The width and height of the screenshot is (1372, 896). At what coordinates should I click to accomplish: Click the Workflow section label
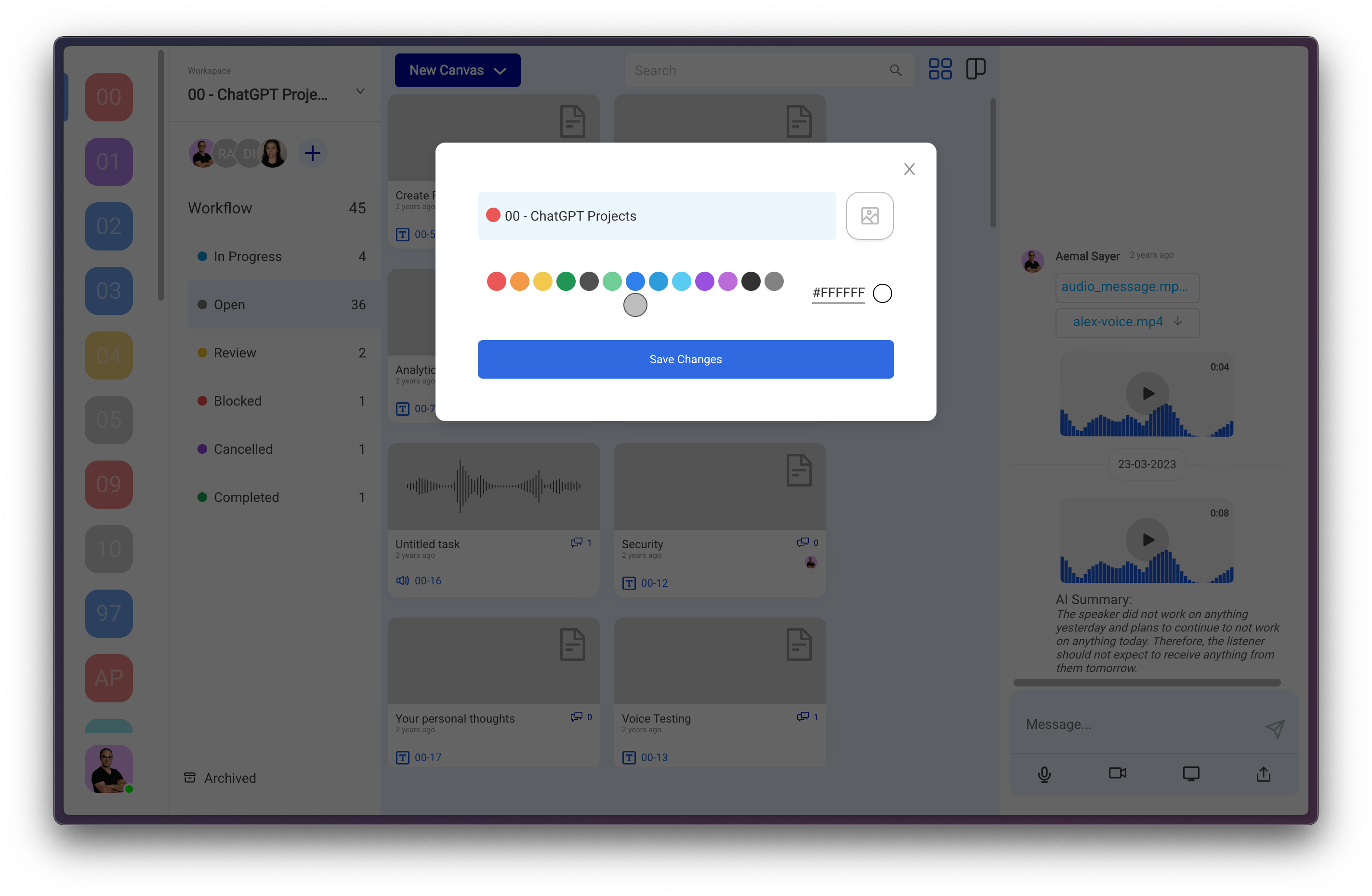[x=221, y=209]
